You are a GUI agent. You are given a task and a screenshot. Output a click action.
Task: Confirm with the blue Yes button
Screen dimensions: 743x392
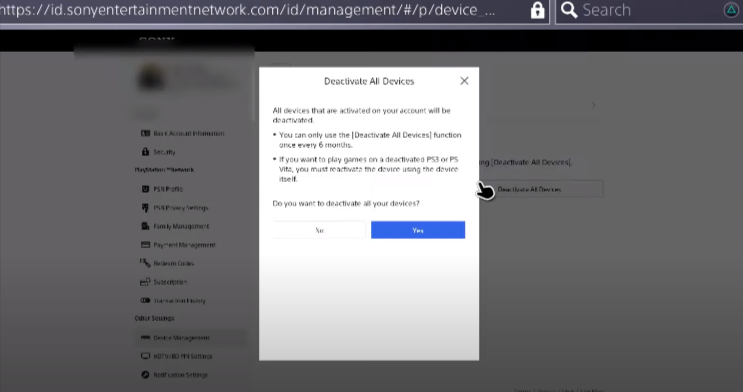[x=417, y=230]
